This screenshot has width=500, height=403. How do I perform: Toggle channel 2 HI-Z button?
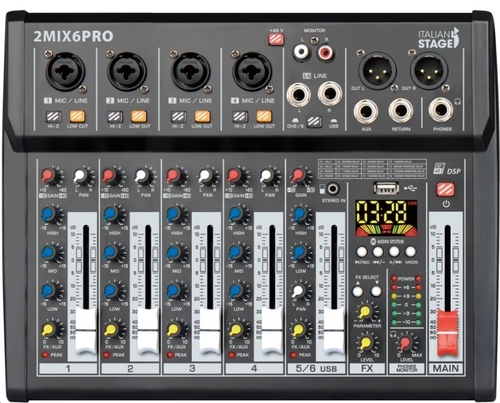click(115, 117)
